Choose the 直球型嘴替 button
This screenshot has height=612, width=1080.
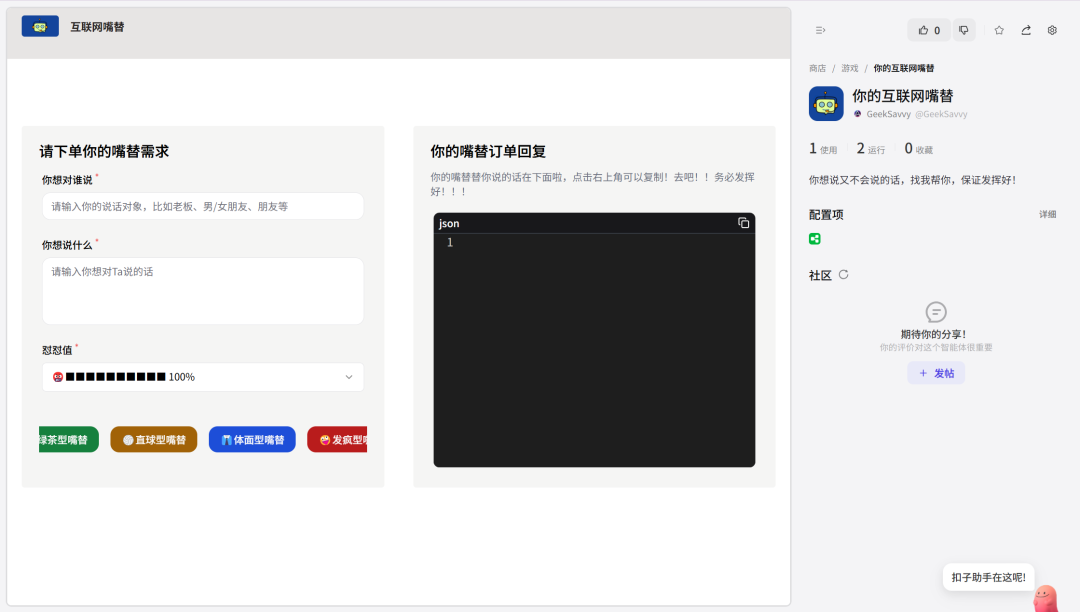click(x=154, y=440)
